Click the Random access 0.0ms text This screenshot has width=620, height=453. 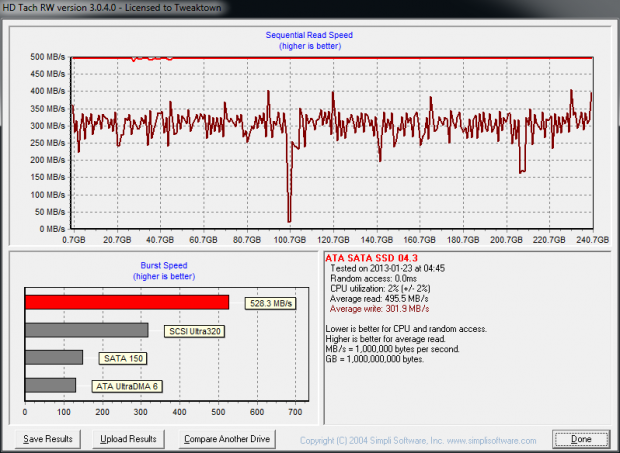[x=373, y=278]
